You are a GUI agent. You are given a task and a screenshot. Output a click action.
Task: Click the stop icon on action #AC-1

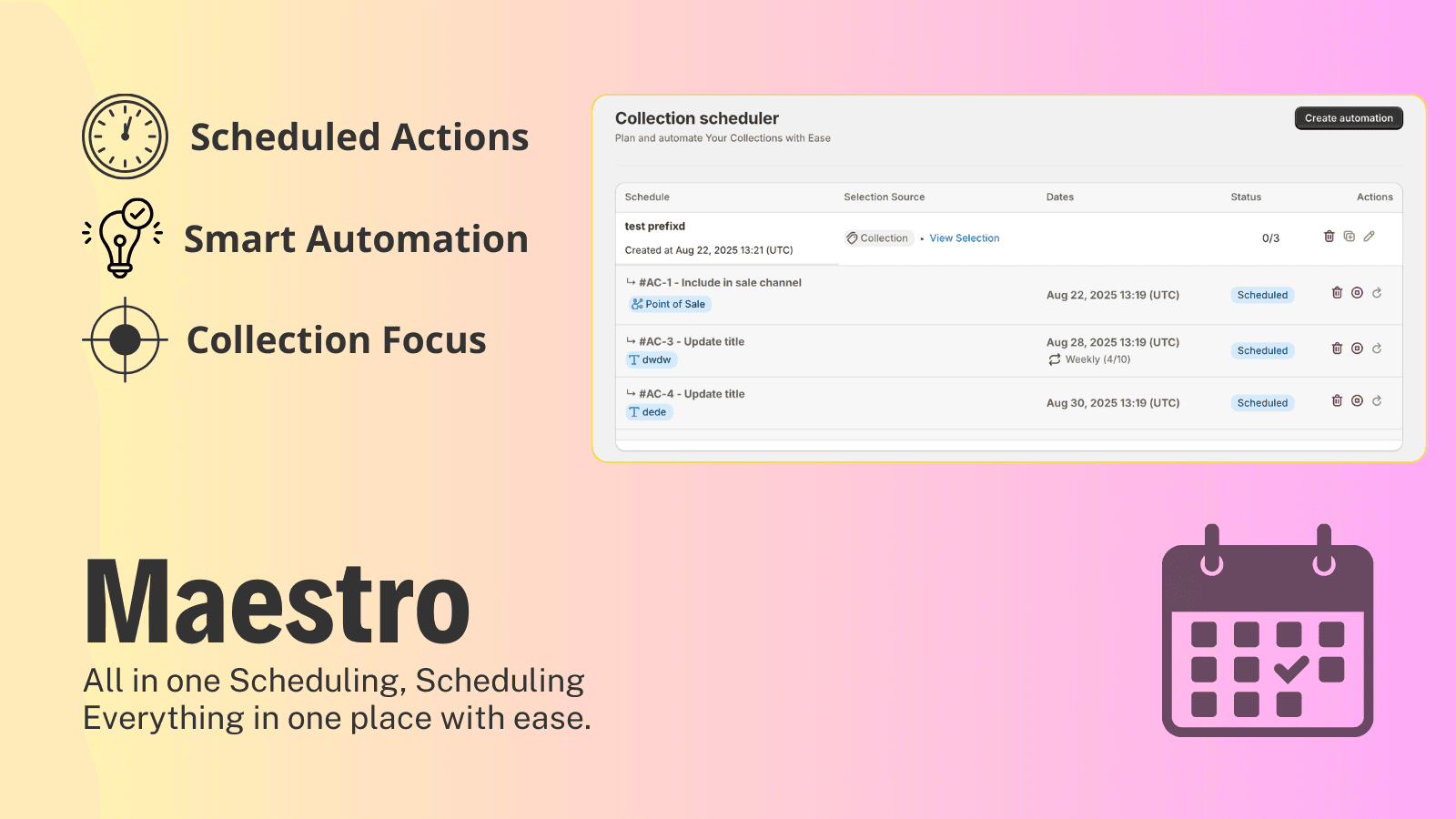pyautogui.click(x=1357, y=294)
